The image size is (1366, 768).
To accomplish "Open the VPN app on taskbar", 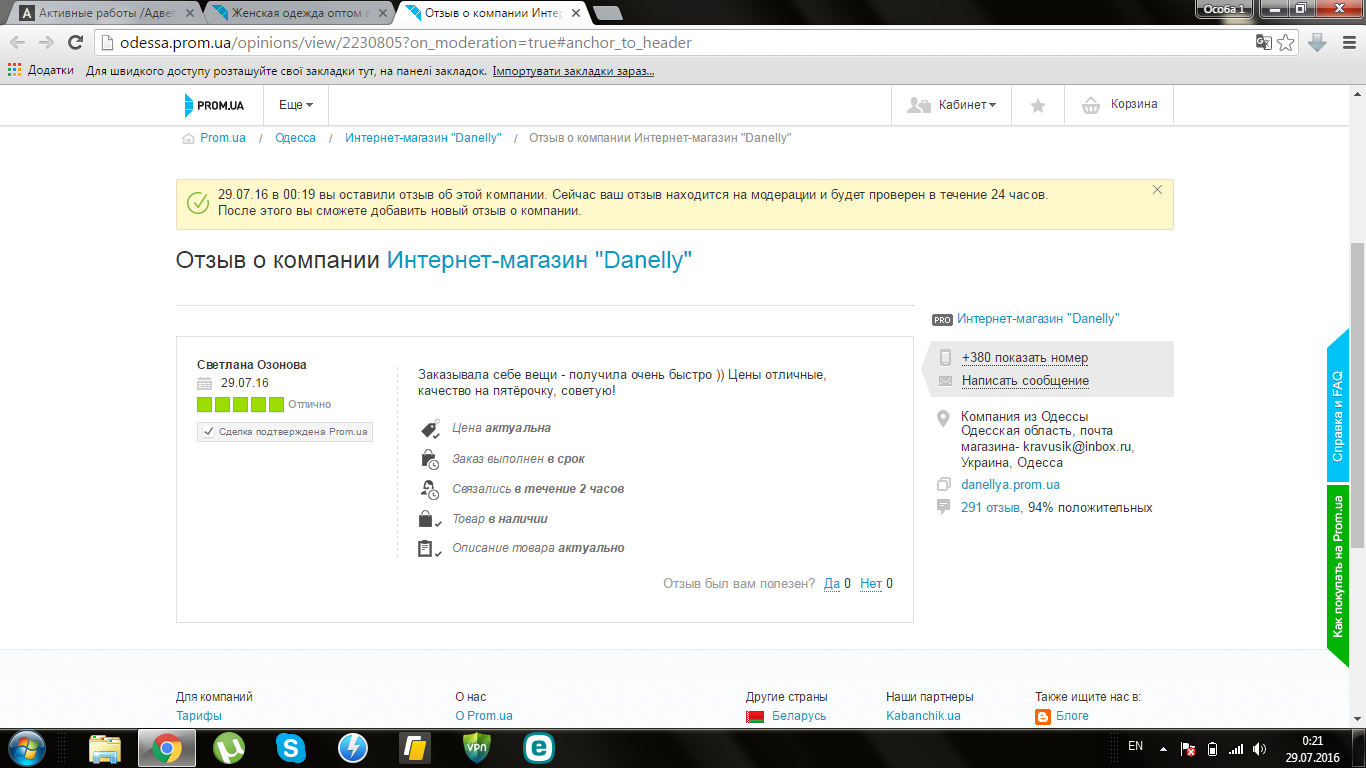I will tap(477, 748).
